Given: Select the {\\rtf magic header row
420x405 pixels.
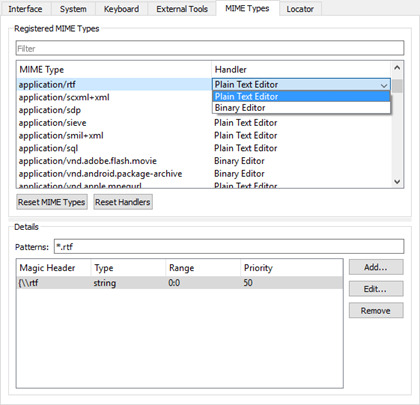Looking at the screenshot, I should [x=179, y=283].
